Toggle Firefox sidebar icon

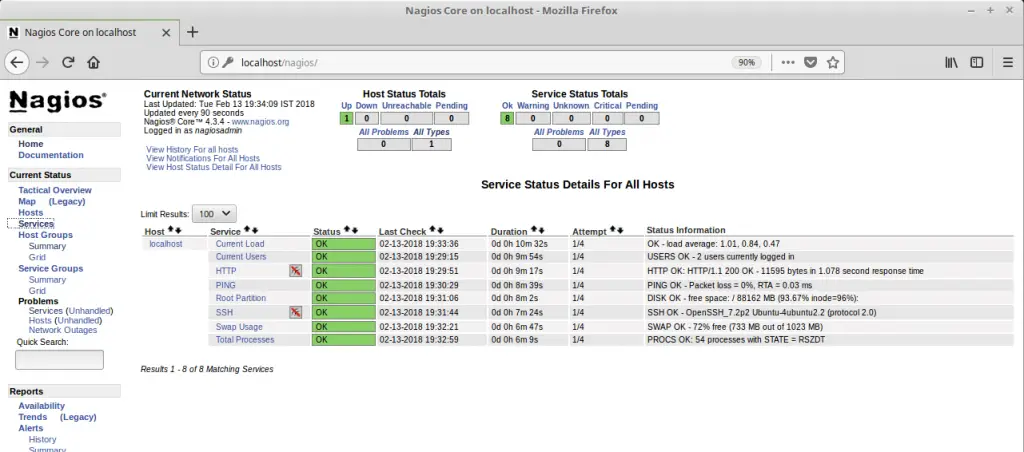click(976, 63)
